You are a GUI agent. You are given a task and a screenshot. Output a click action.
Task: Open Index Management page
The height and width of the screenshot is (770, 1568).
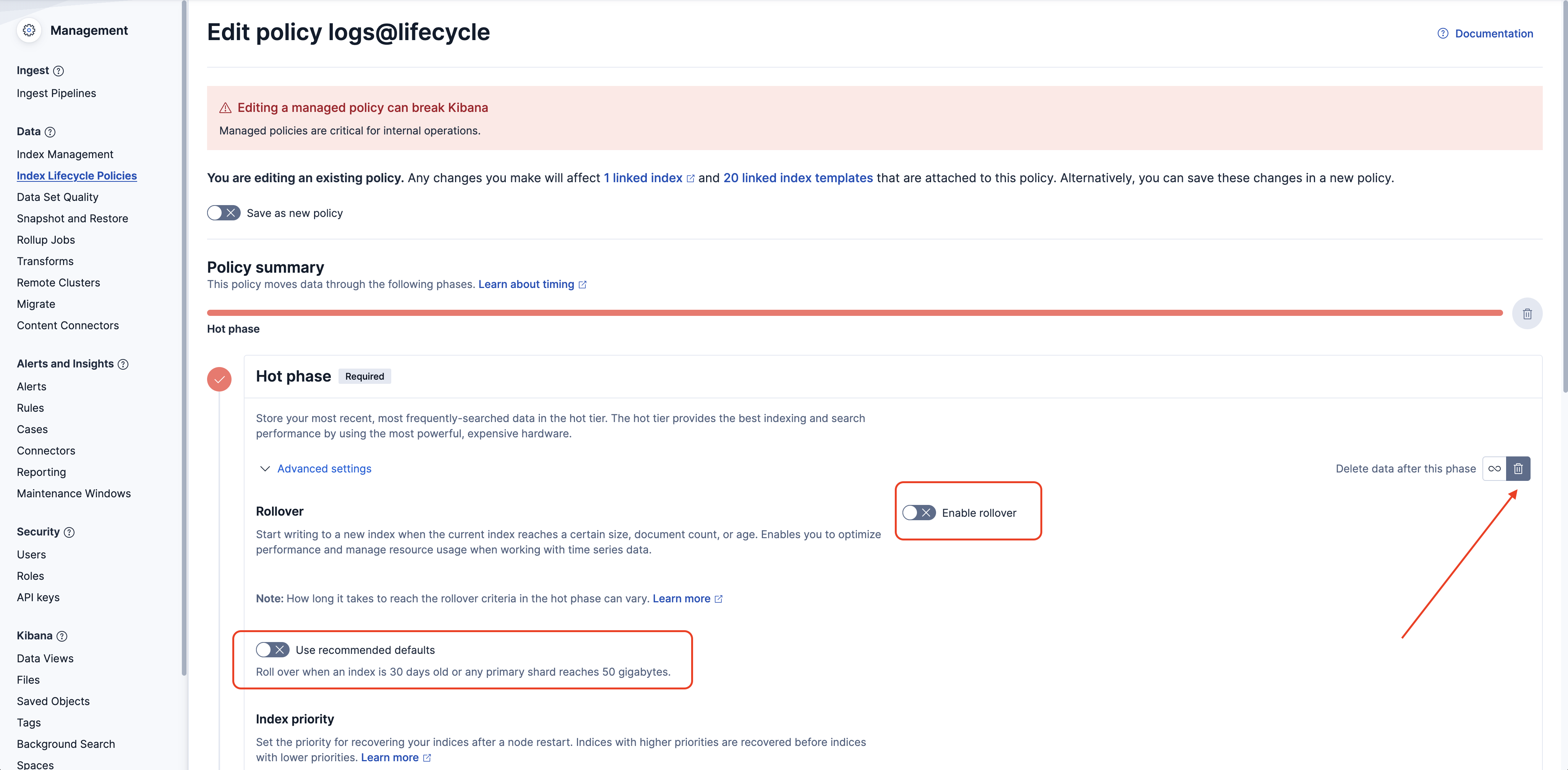pos(65,154)
